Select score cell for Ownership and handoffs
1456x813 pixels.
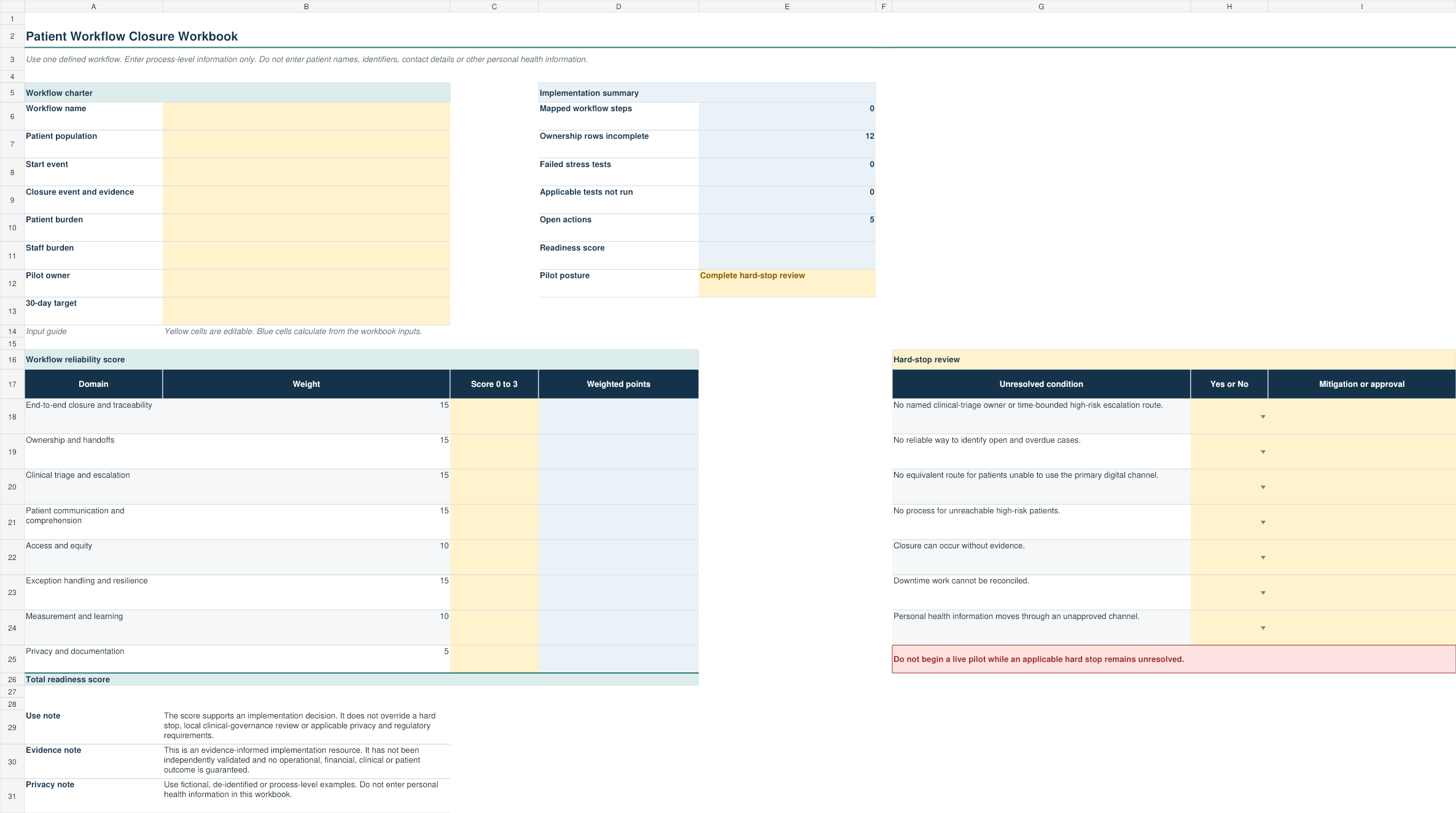point(494,452)
